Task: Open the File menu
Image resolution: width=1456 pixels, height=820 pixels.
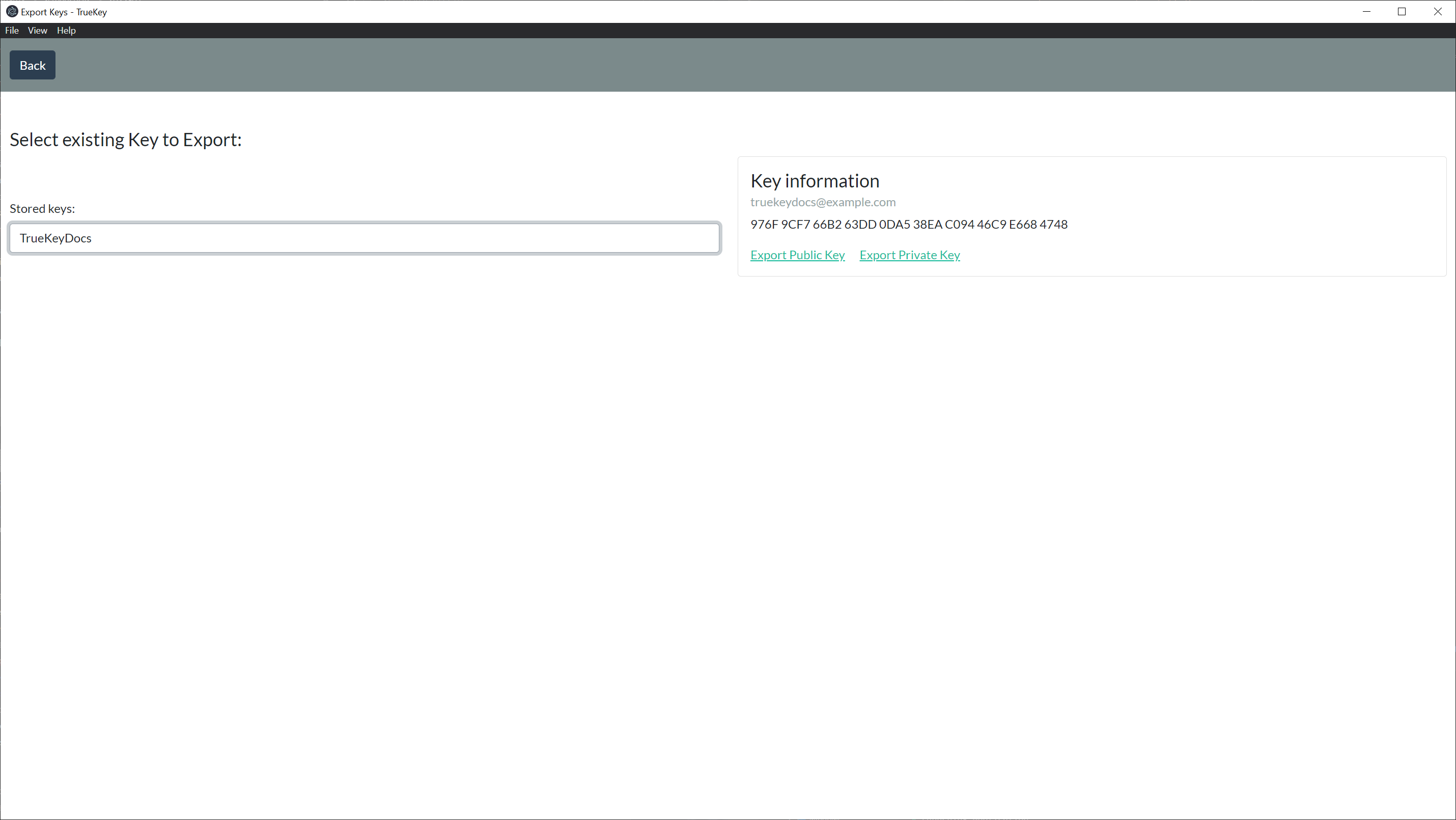Action: (12, 31)
